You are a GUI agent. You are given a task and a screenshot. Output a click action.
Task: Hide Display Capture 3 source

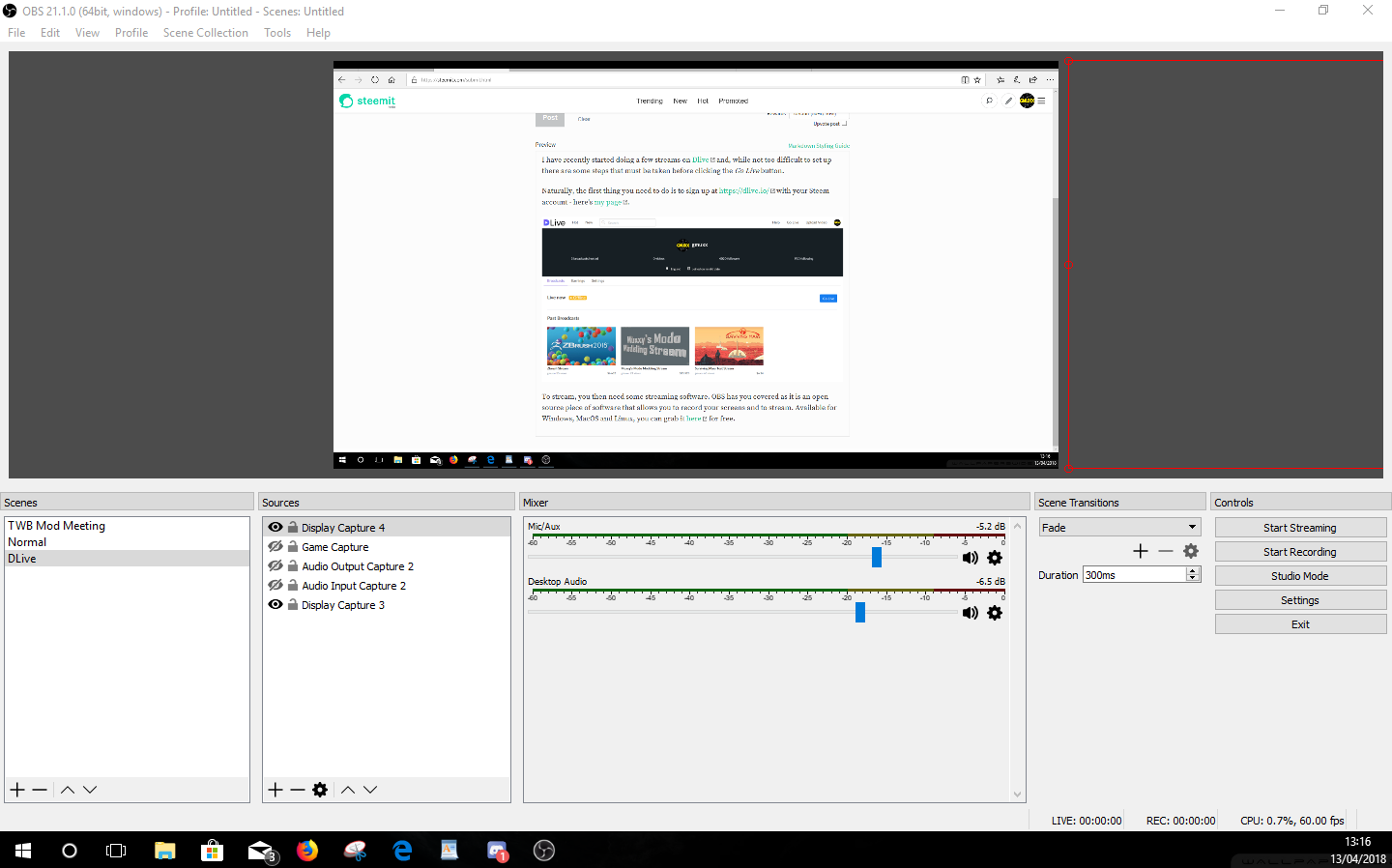click(x=275, y=604)
